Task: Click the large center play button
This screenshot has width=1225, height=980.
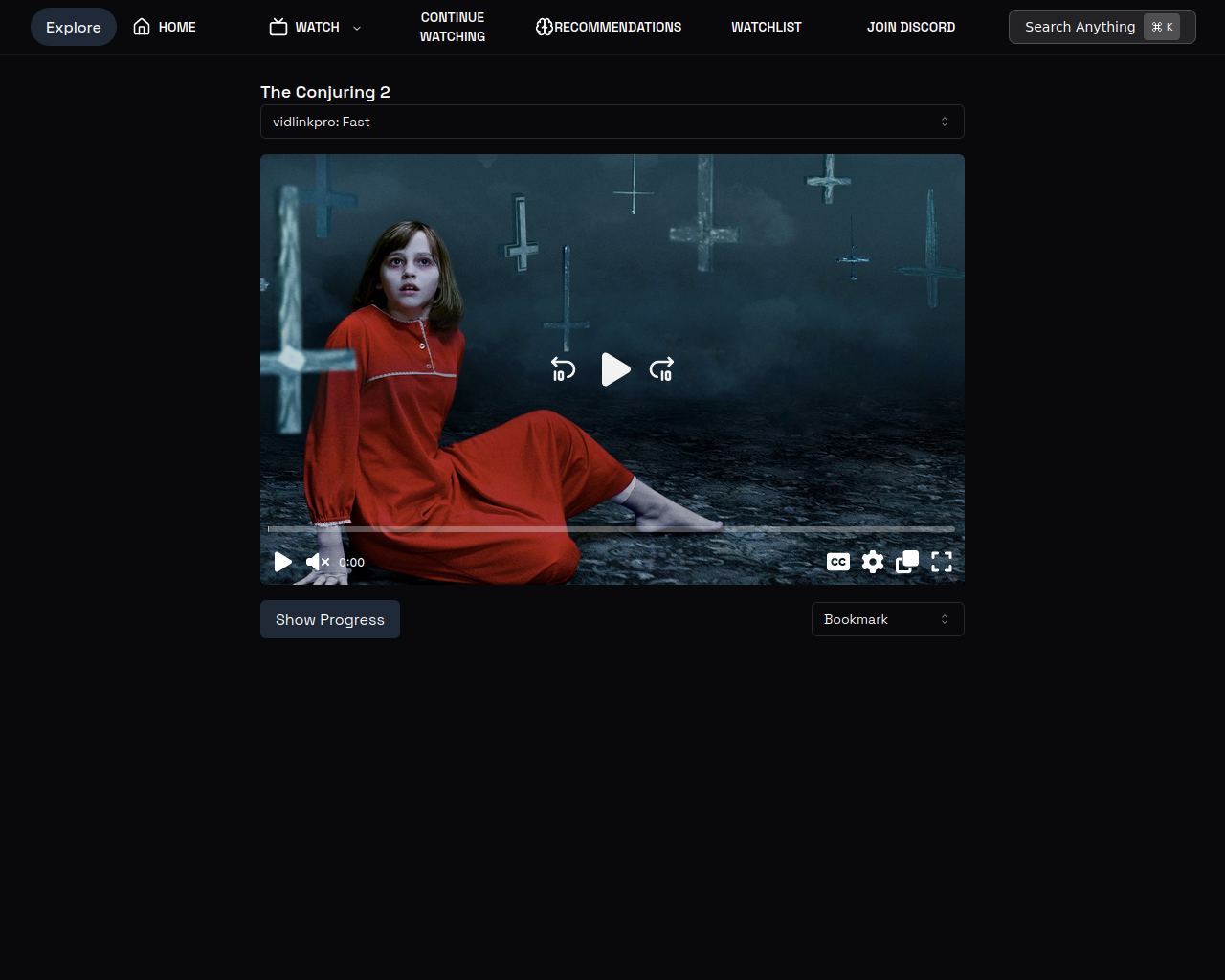Action: [615, 369]
